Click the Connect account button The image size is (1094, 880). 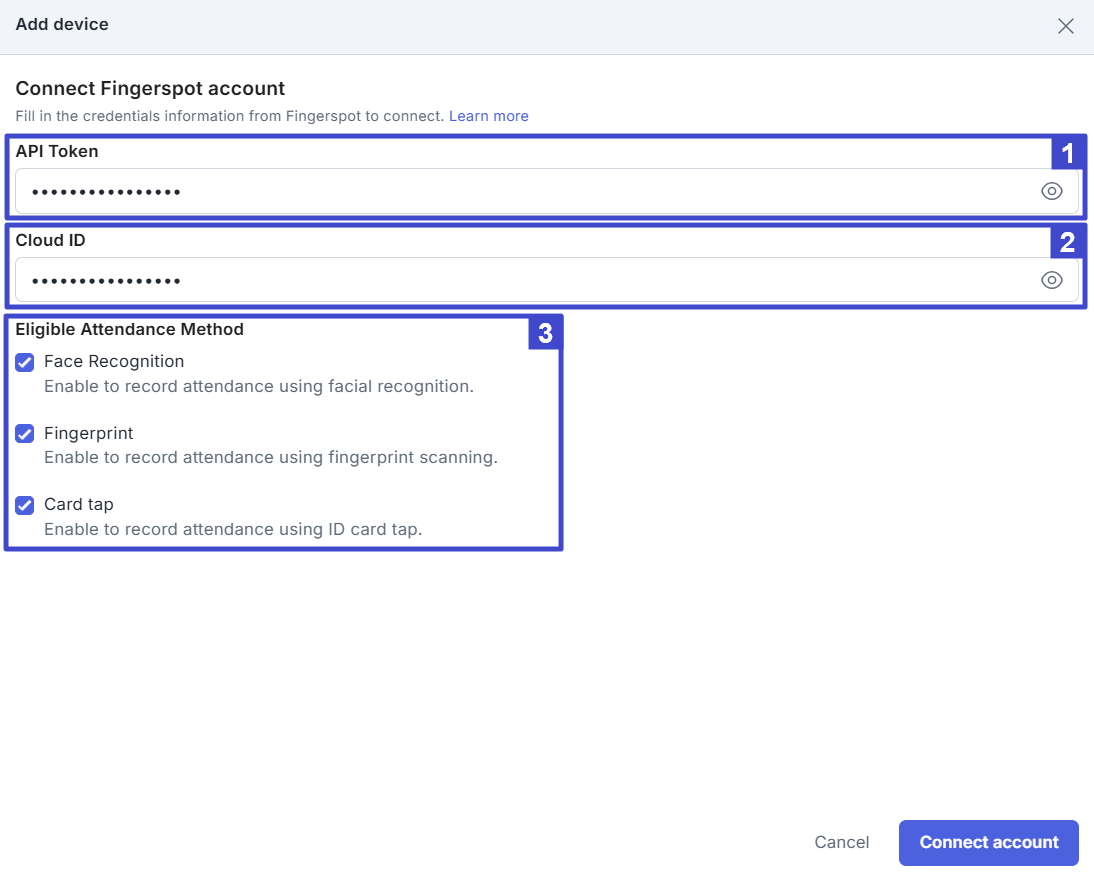tap(988, 842)
